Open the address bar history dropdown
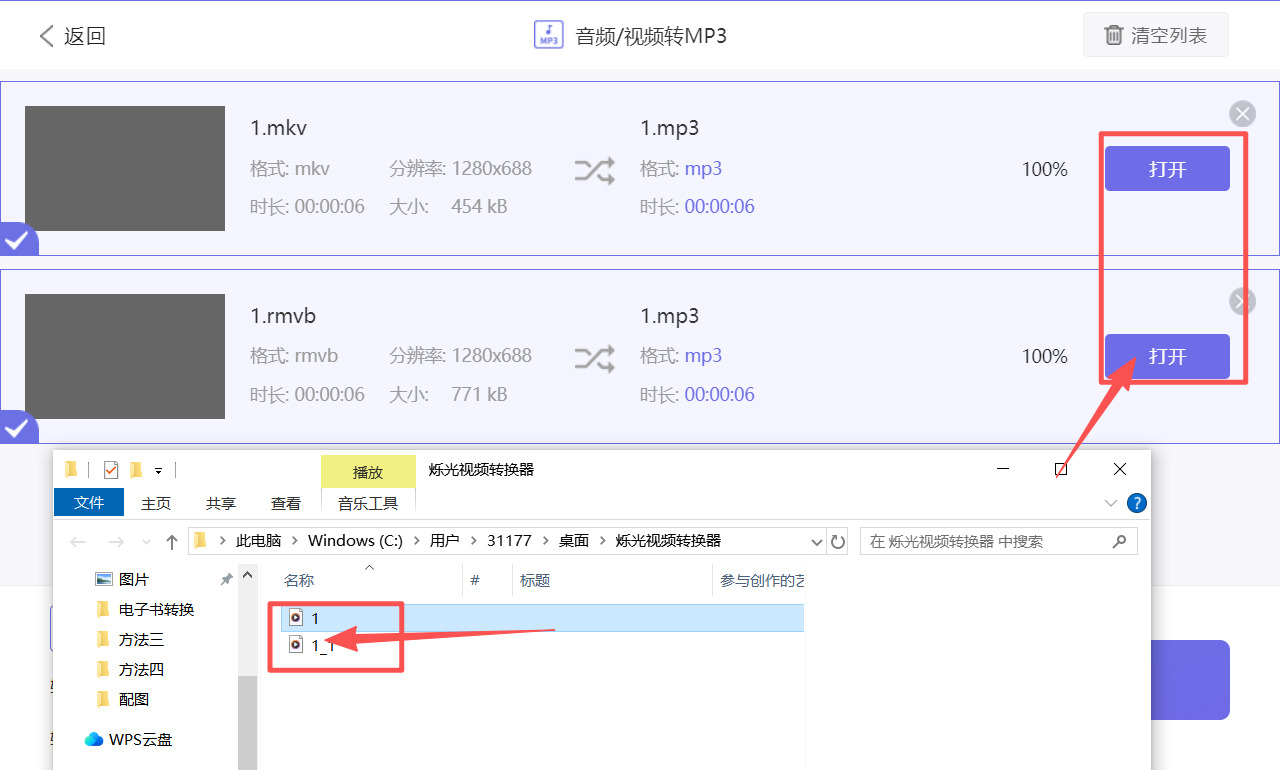The image size is (1280, 770). (816, 540)
